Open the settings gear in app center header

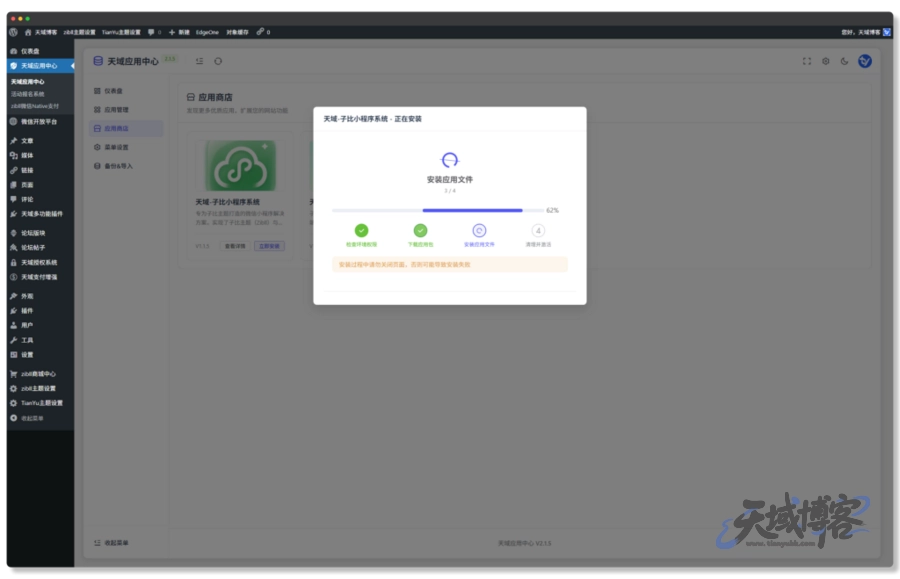(x=825, y=61)
